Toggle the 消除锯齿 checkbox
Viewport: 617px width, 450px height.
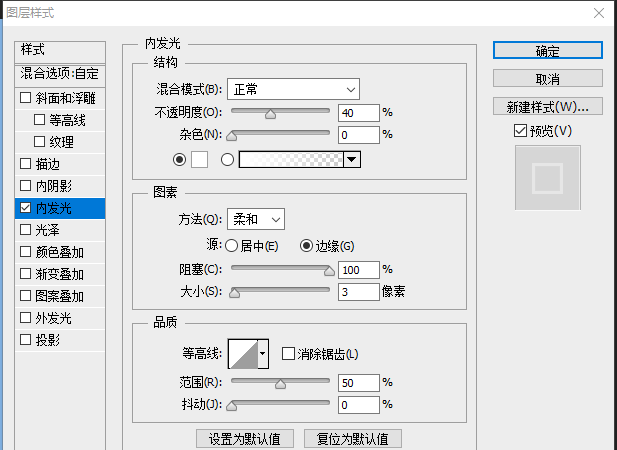pos(288,354)
